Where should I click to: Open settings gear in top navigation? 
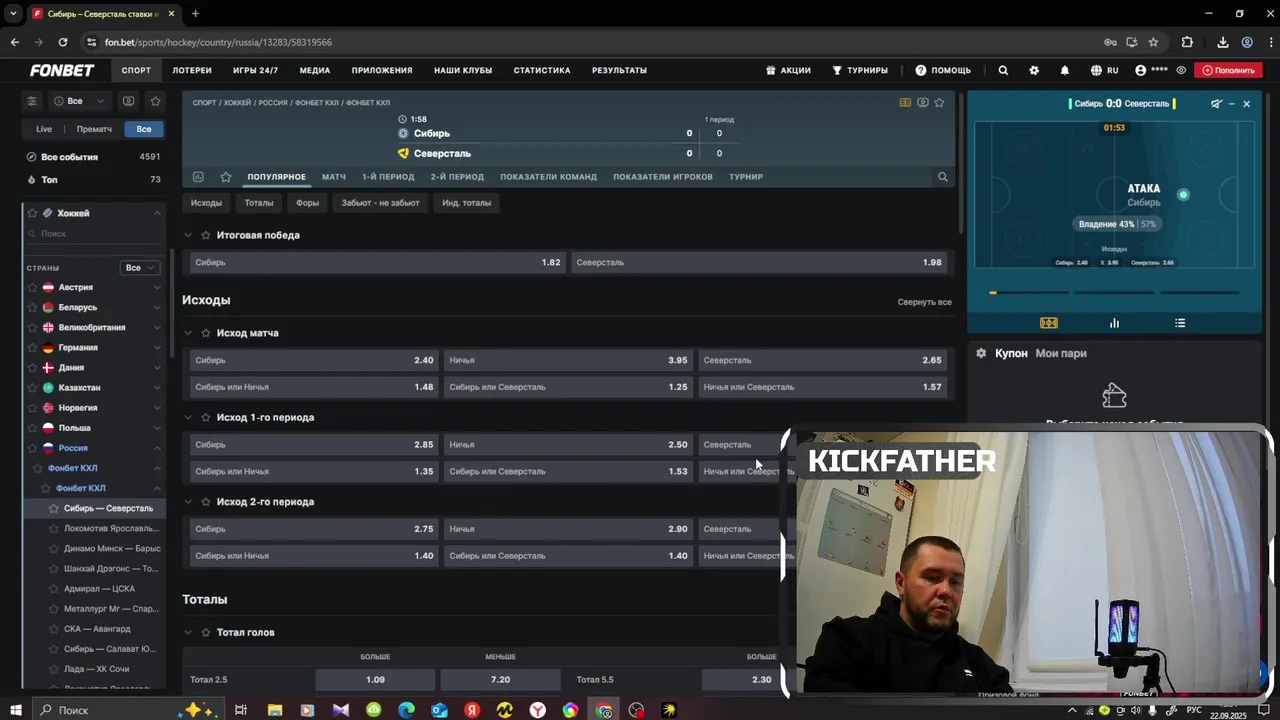[x=1034, y=70]
